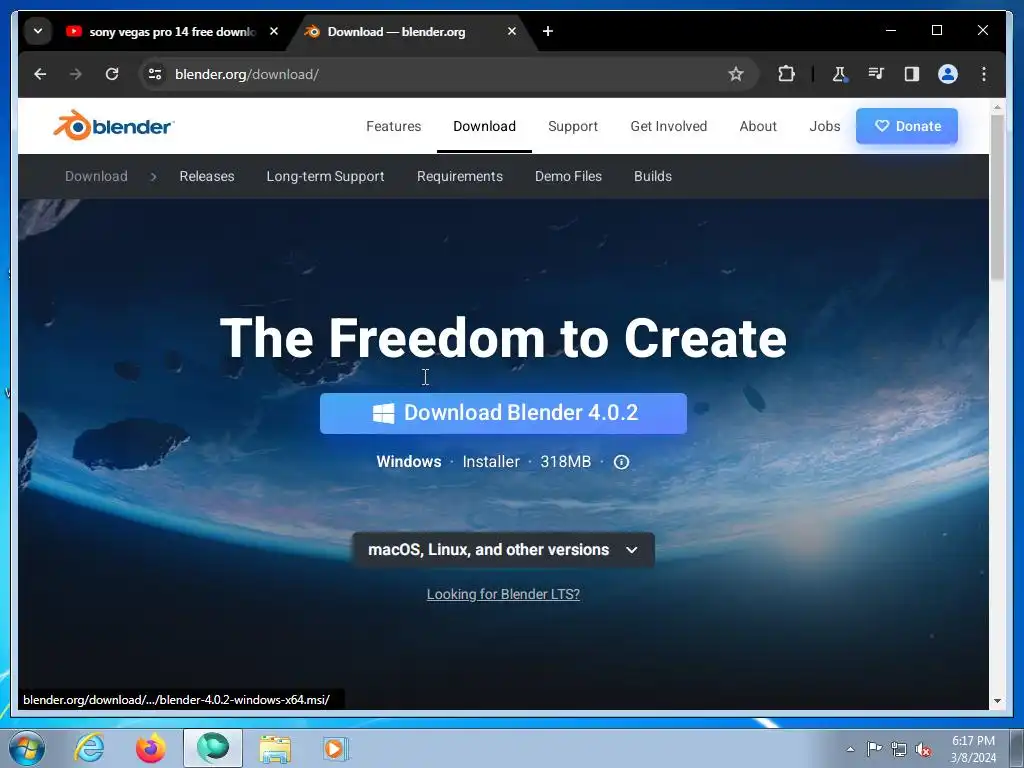Open site information icon in address bar
The image size is (1024, 768).
pos(155,74)
